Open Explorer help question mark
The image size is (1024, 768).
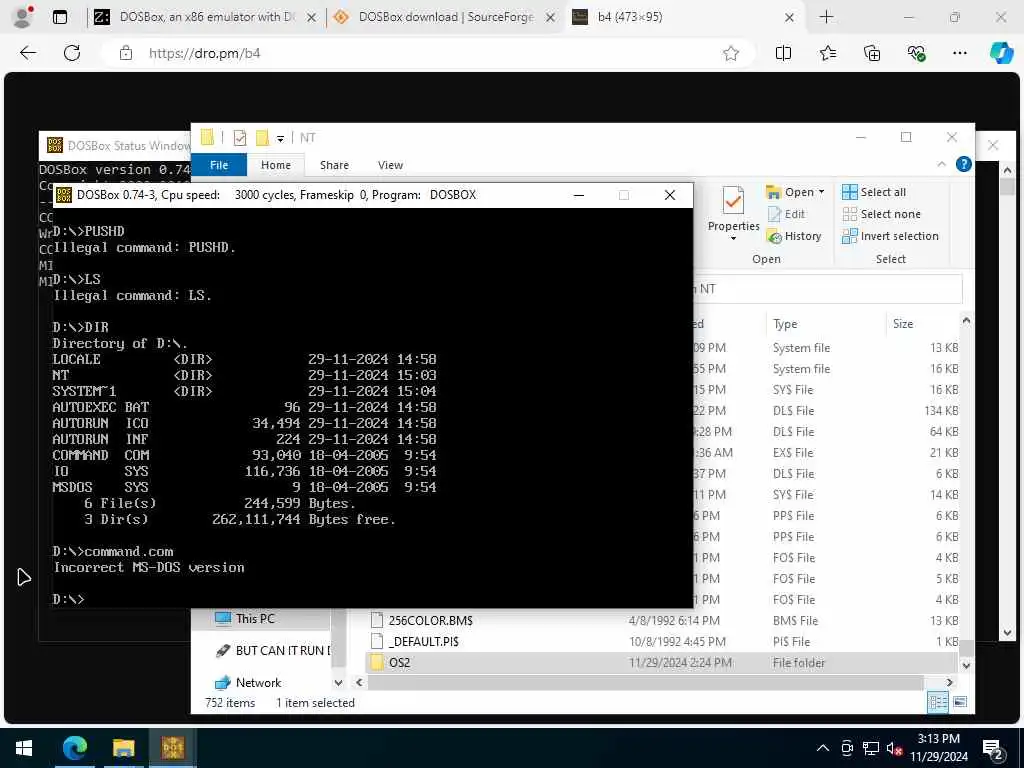pyautogui.click(x=963, y=165)
